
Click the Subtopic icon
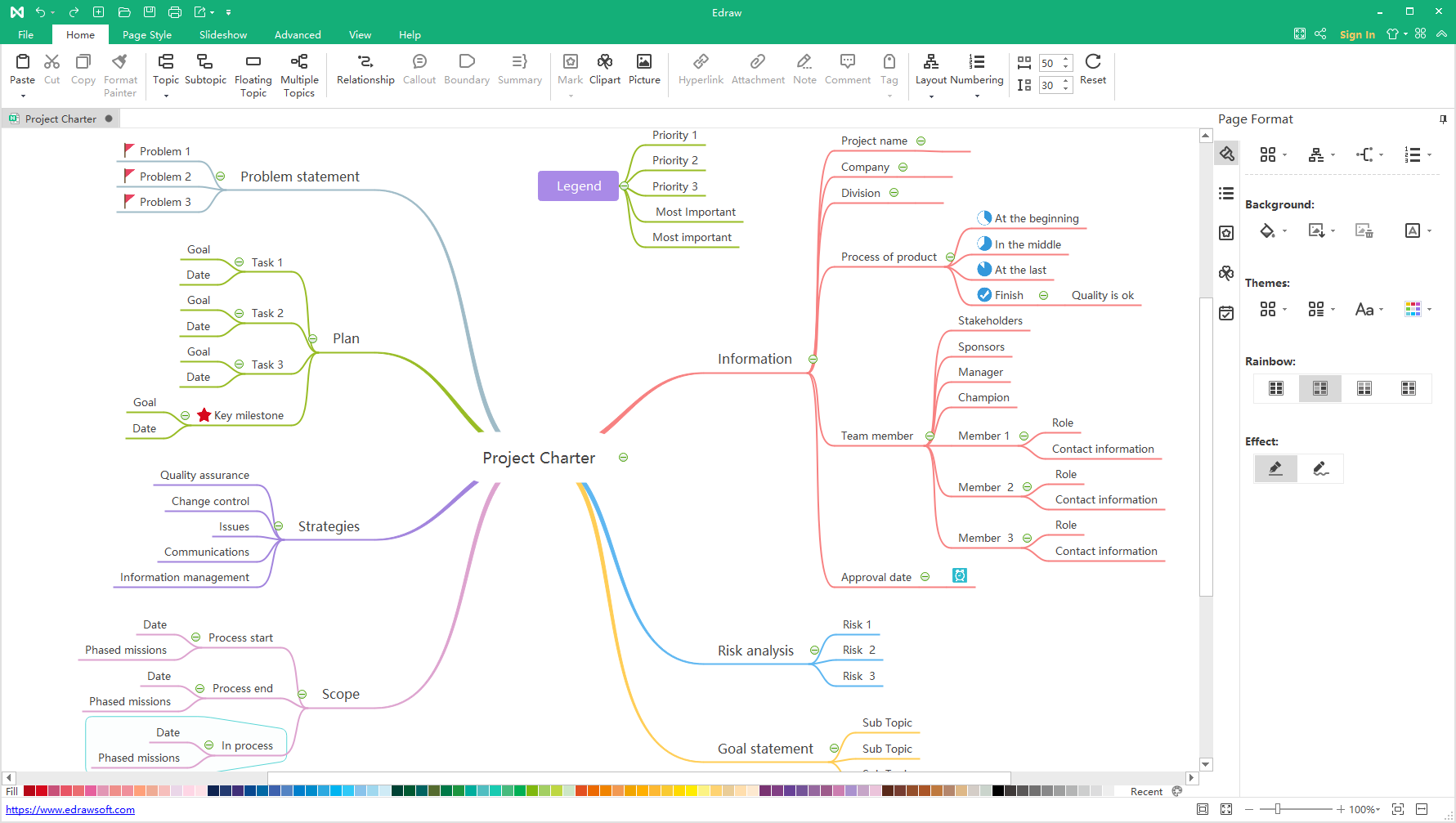pos(205,62)
